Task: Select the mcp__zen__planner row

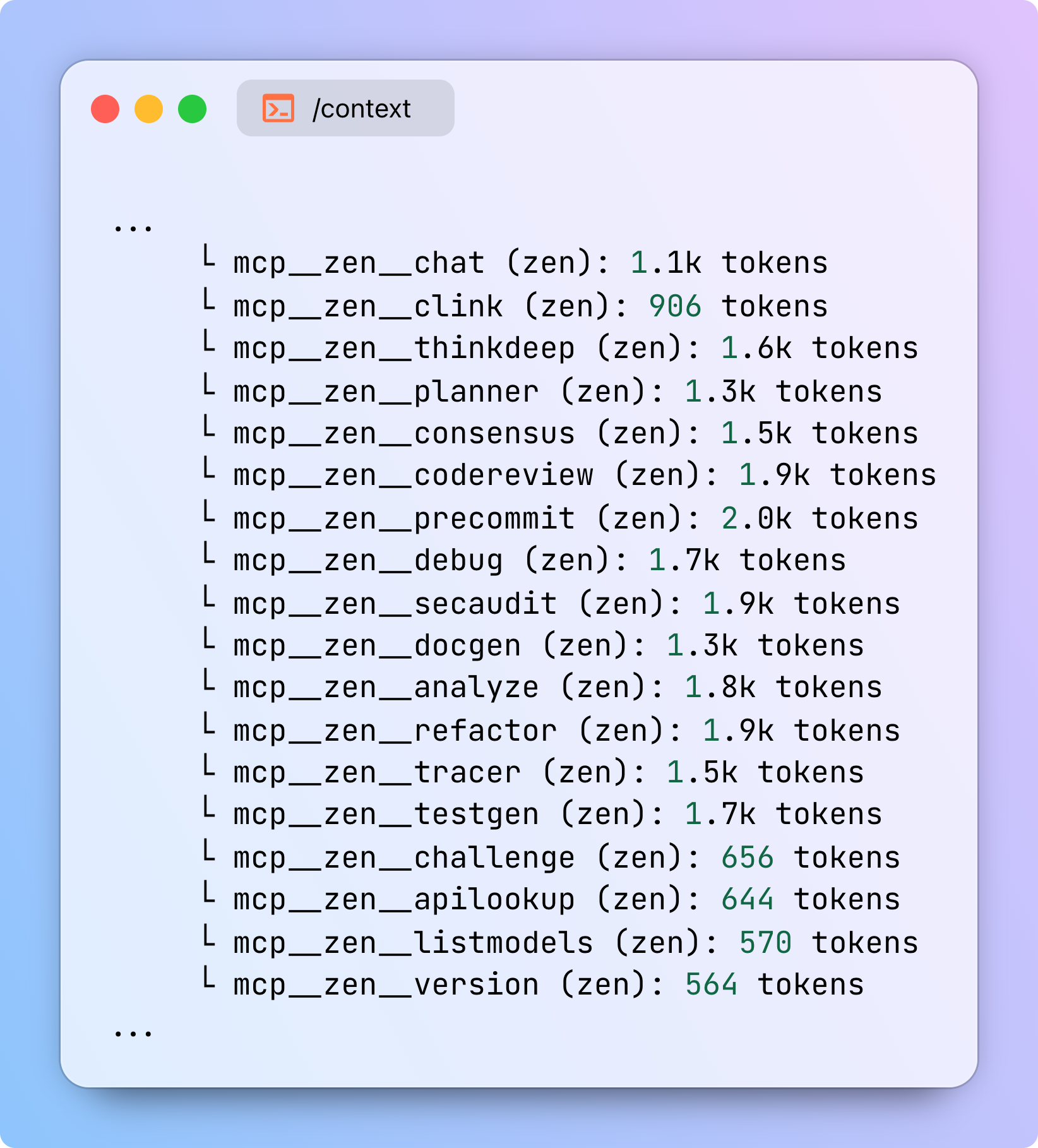Action: (x=386, y=392)
